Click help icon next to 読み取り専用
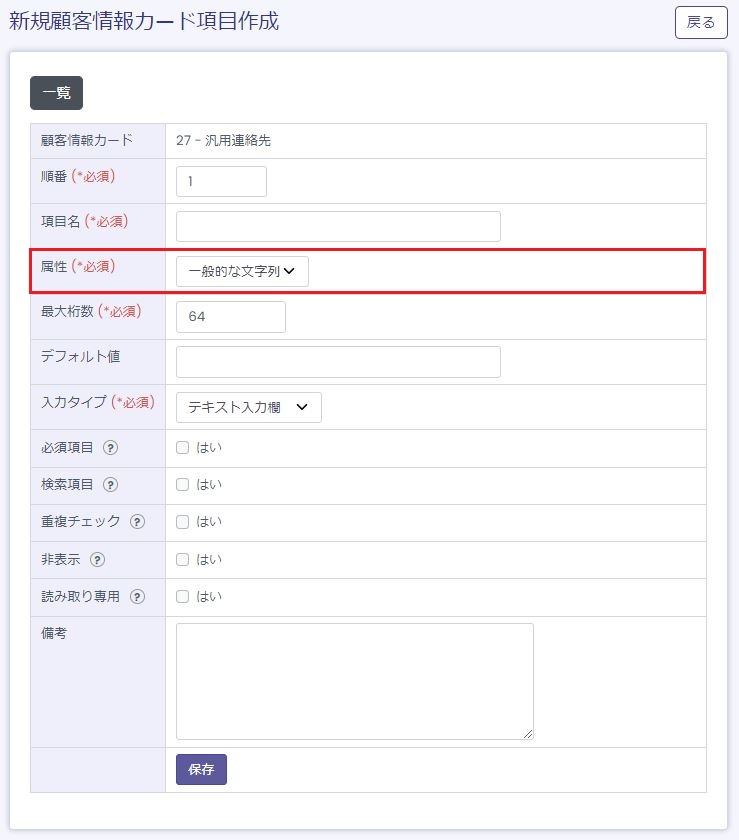 [x=137, y=597]
